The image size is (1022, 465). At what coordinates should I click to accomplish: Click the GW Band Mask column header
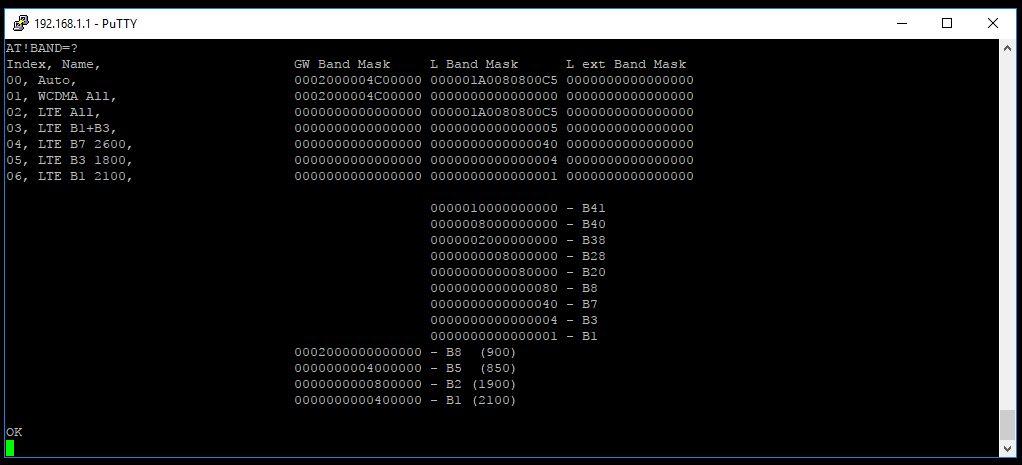pos(341,64)
